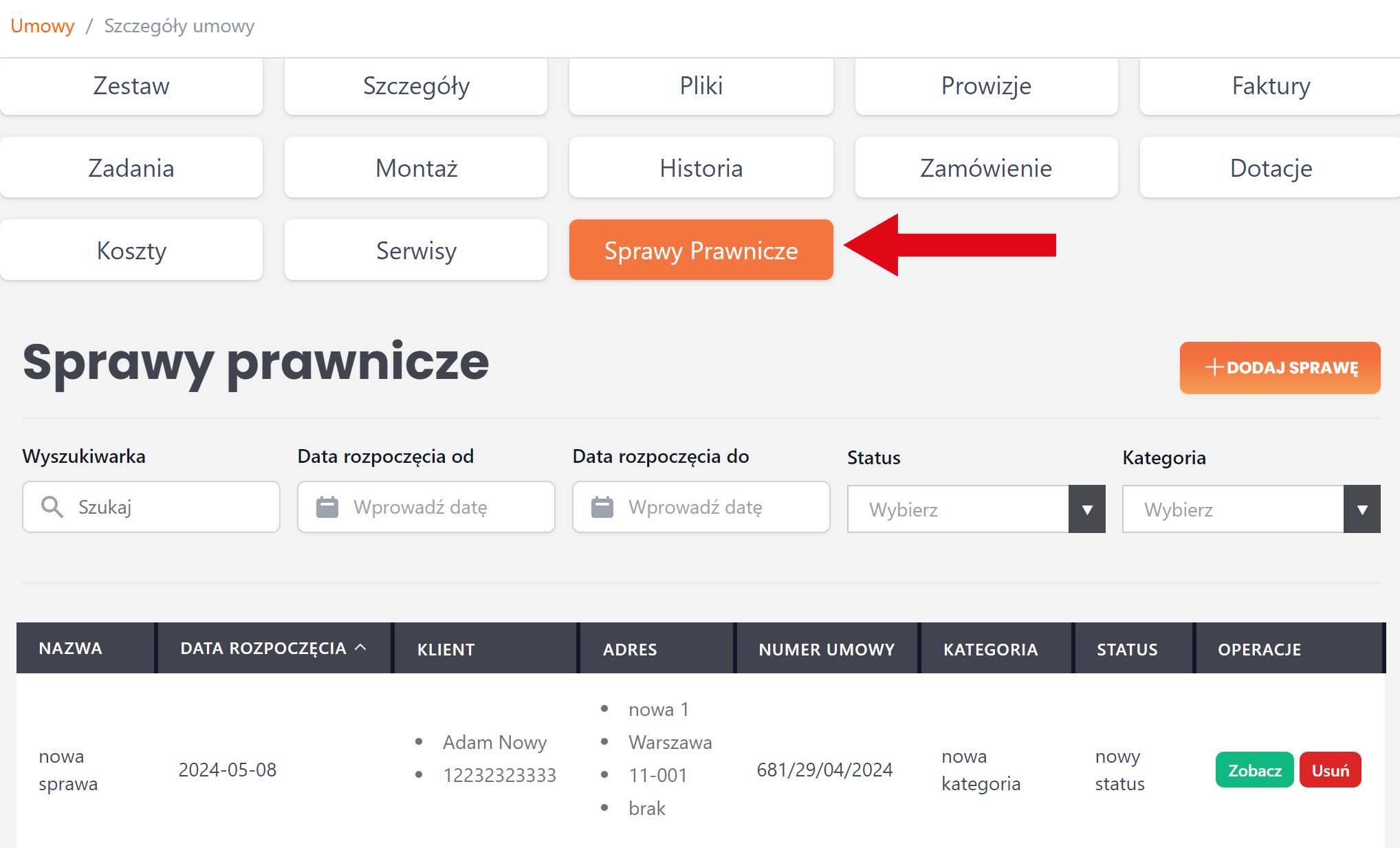Click calendar icon in 'Data rozpoczęcia od'
Image resolution: width=1400 pixels, height=848 pixels.
(327, 507)
